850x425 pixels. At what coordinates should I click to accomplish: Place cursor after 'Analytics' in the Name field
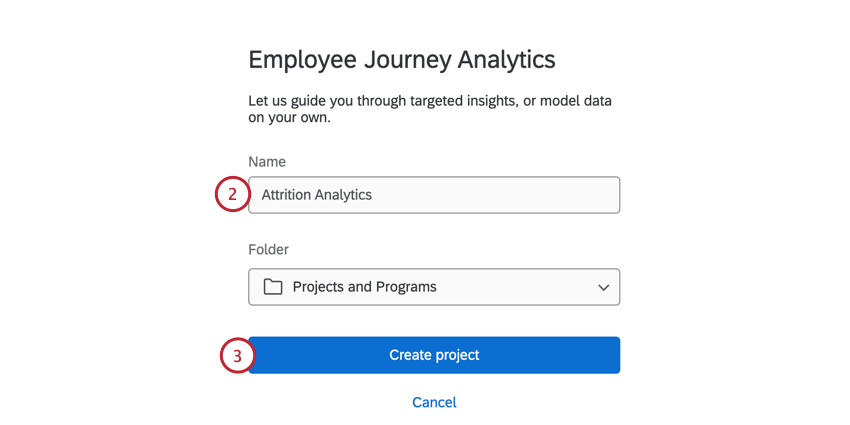tap(373, 195)
